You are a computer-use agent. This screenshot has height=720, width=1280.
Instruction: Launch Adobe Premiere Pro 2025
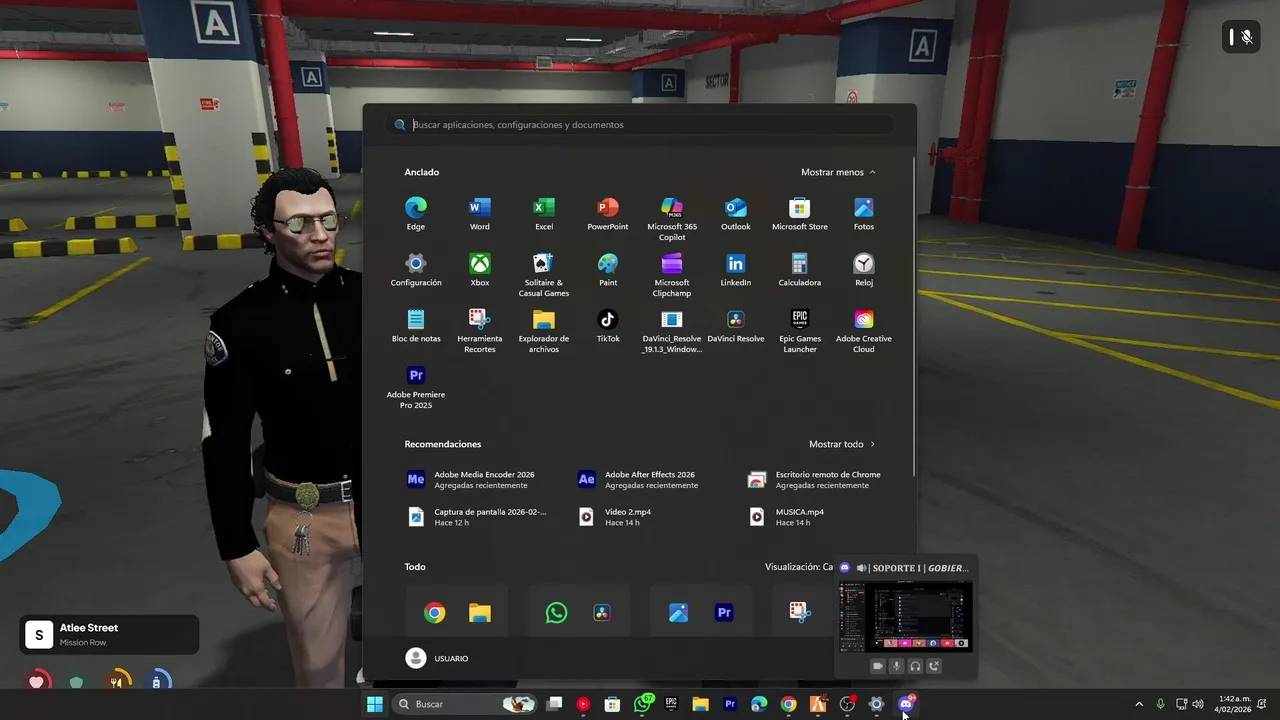point(416,386)
